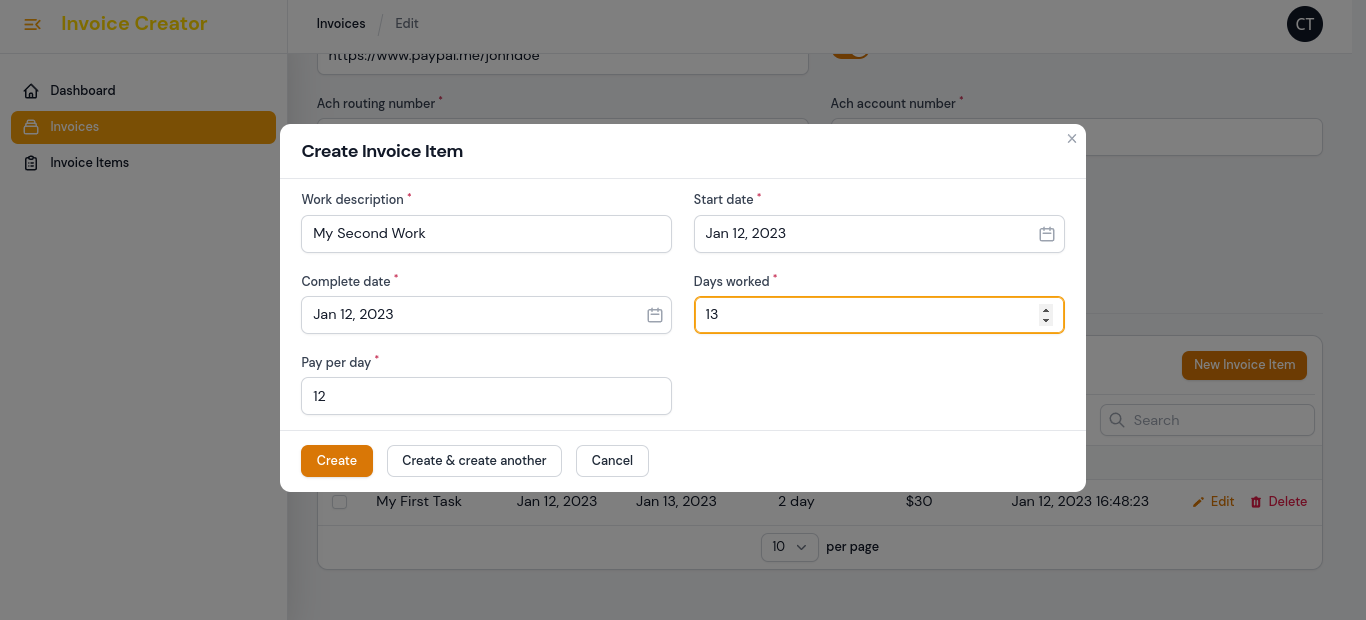Close the Create Invoice Item dialog
The image size is (1366, 620).
tap(1072, 139)
